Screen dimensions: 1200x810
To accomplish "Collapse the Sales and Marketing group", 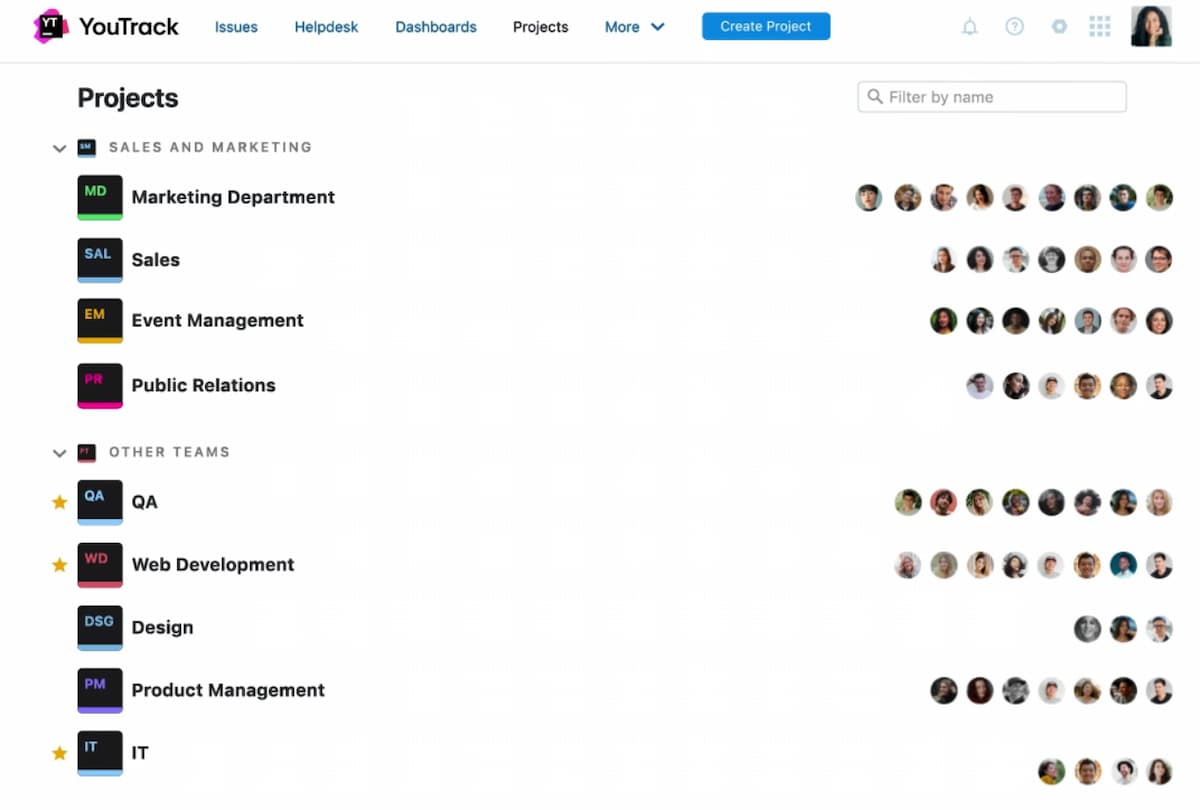I will (x=59, y=148).
